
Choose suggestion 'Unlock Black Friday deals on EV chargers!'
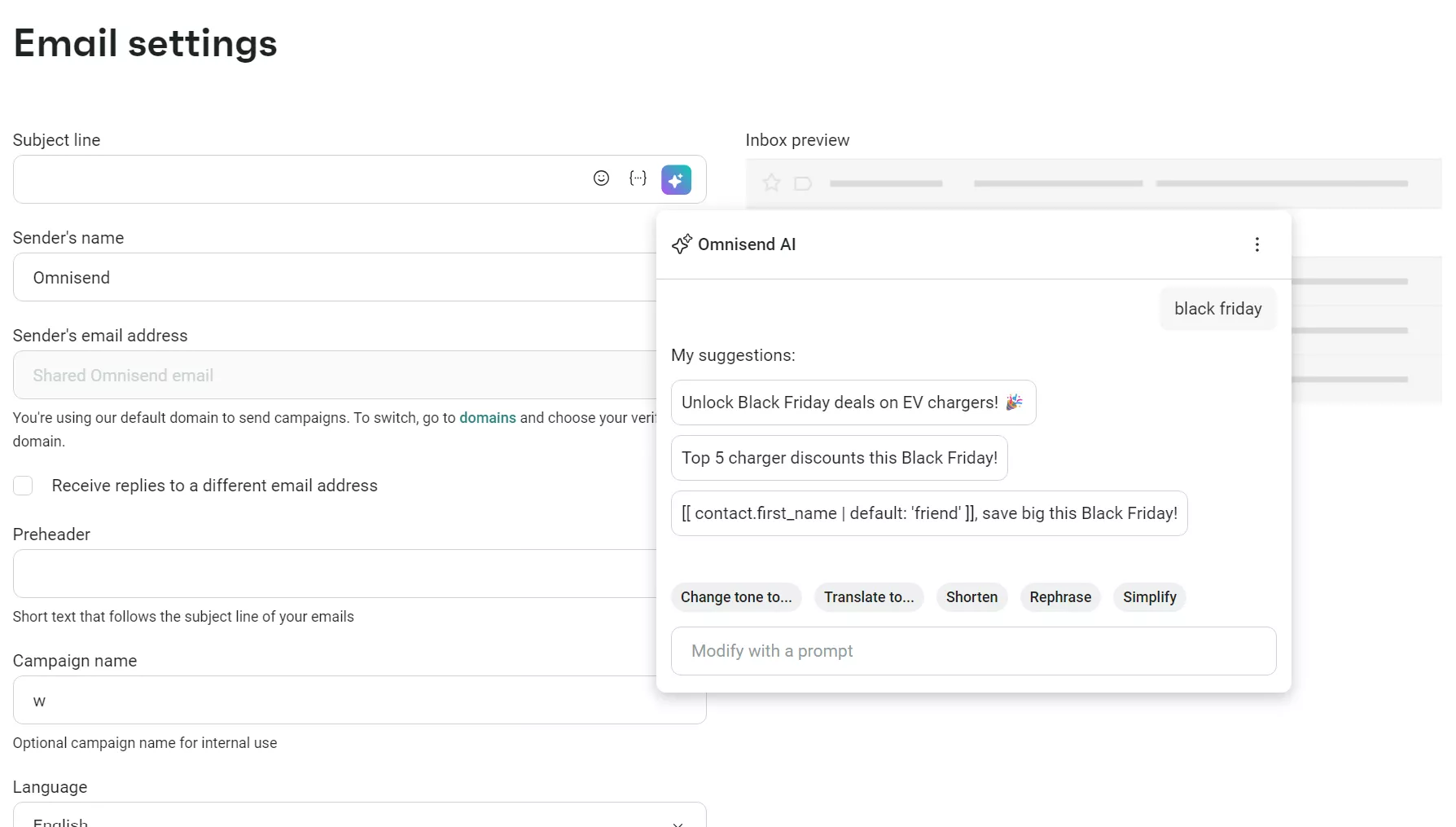click(853, 403)
